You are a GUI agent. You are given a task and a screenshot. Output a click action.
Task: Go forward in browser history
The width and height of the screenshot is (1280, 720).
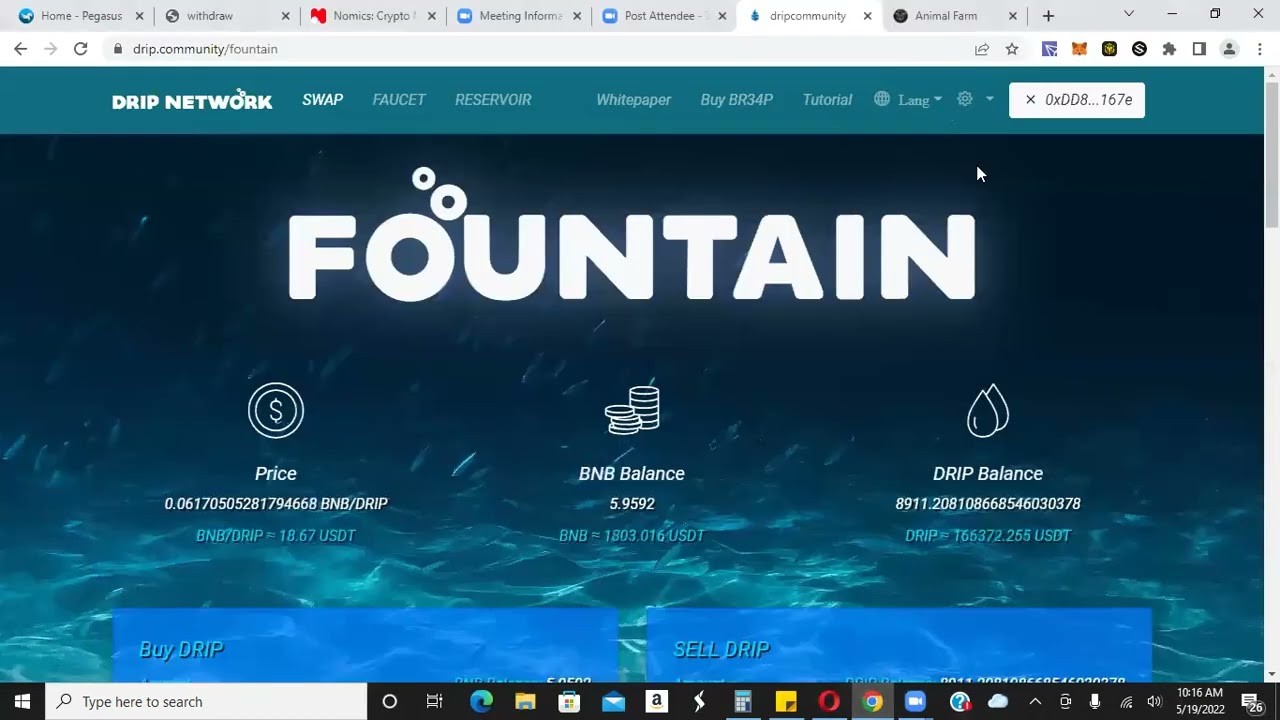point(51,49)
